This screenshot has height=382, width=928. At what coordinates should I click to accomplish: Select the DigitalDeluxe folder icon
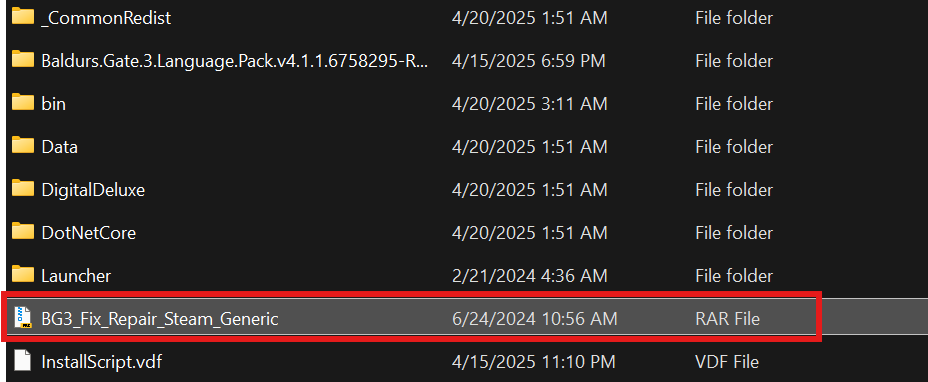click(x=23, y=188)
